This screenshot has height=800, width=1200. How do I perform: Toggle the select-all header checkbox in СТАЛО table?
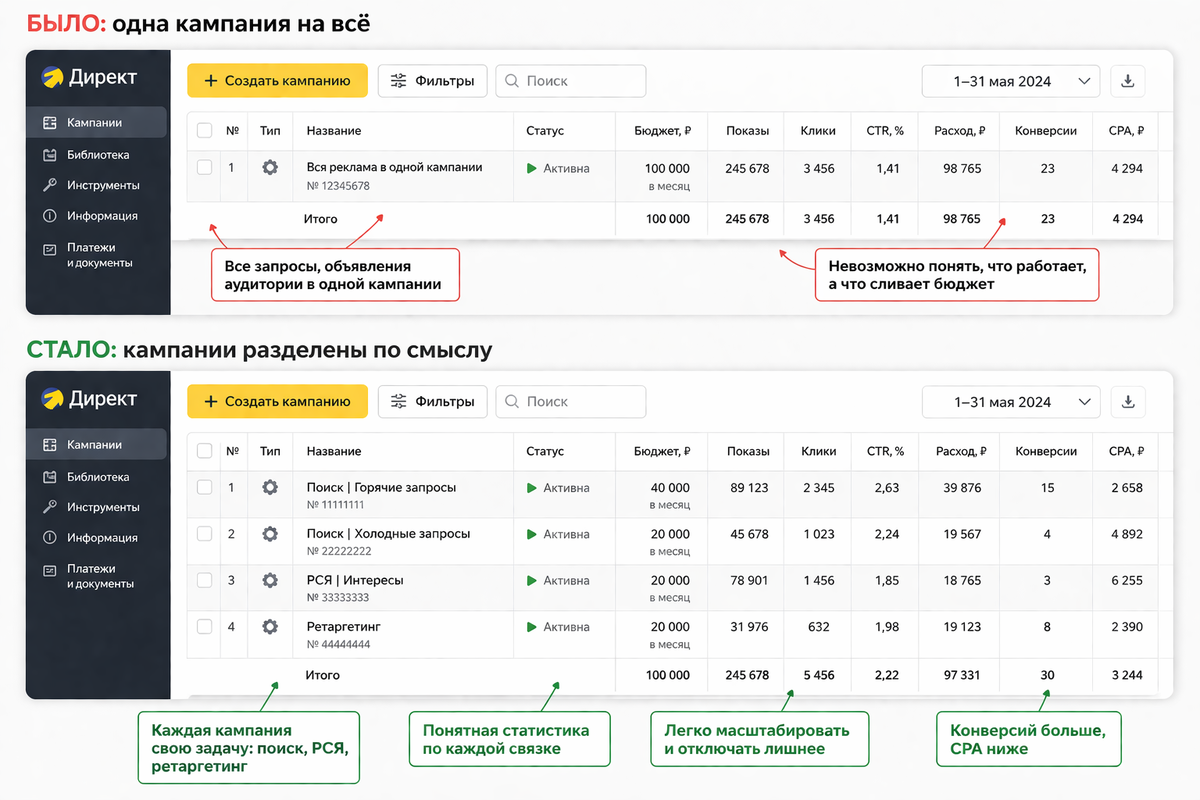pos(205,452)
